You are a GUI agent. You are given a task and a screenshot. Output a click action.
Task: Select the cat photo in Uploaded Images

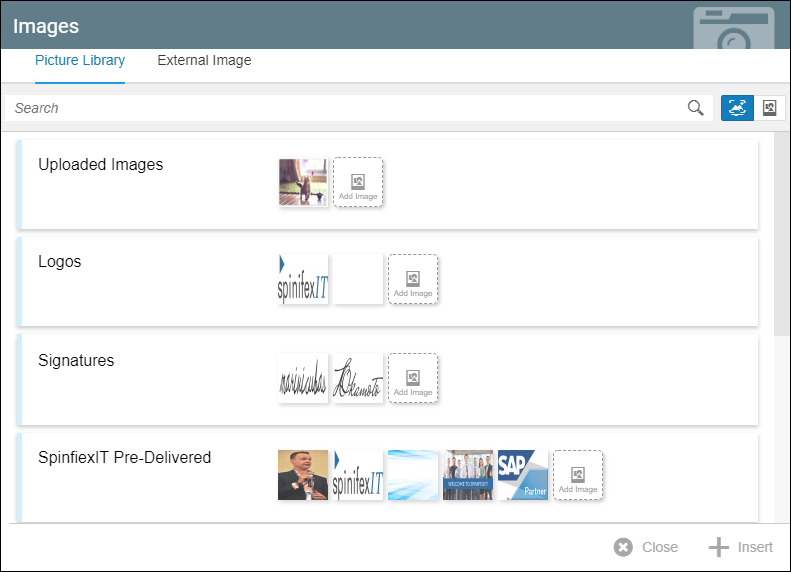303,182
